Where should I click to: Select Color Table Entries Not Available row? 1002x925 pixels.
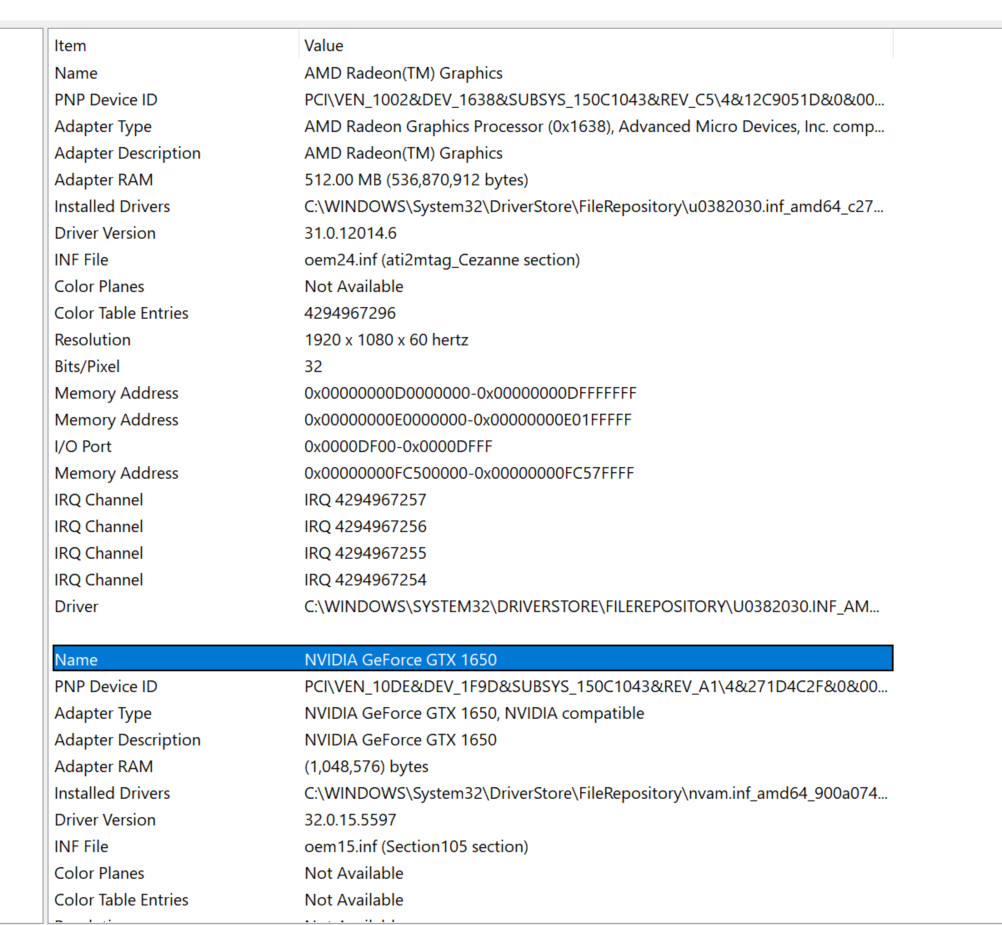tap(473, 900)
